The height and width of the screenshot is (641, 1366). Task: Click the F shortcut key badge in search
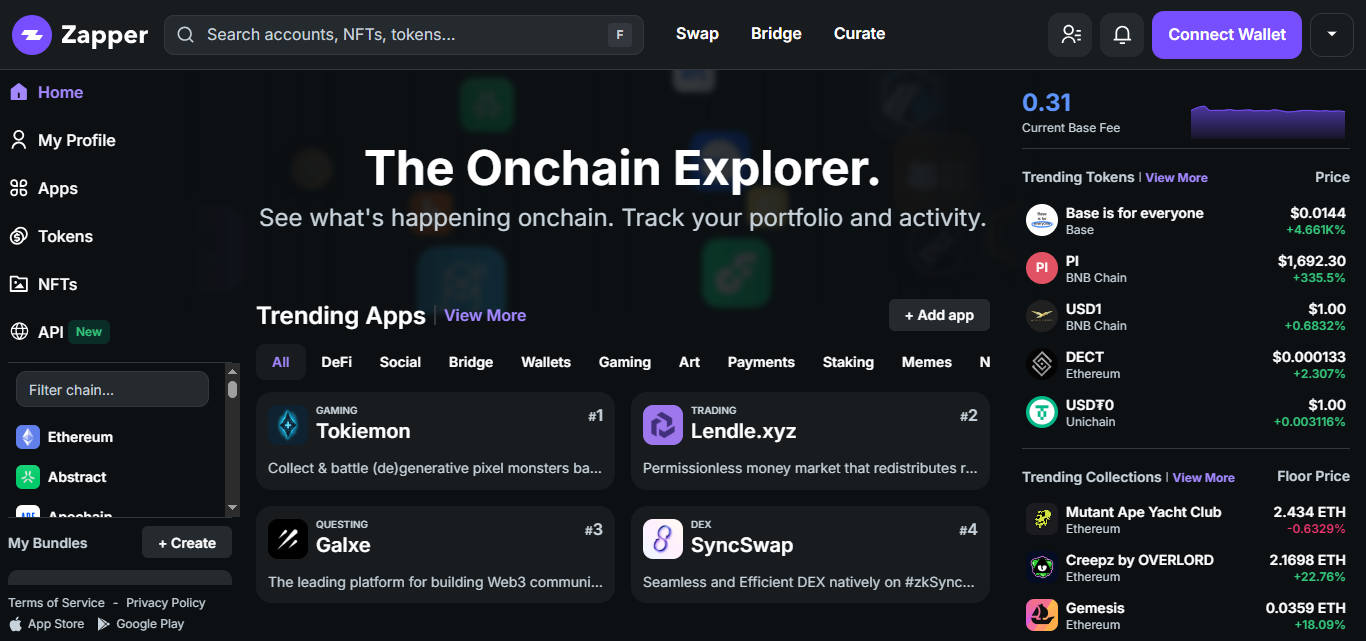pyautogui.click(x=620, y=35)
